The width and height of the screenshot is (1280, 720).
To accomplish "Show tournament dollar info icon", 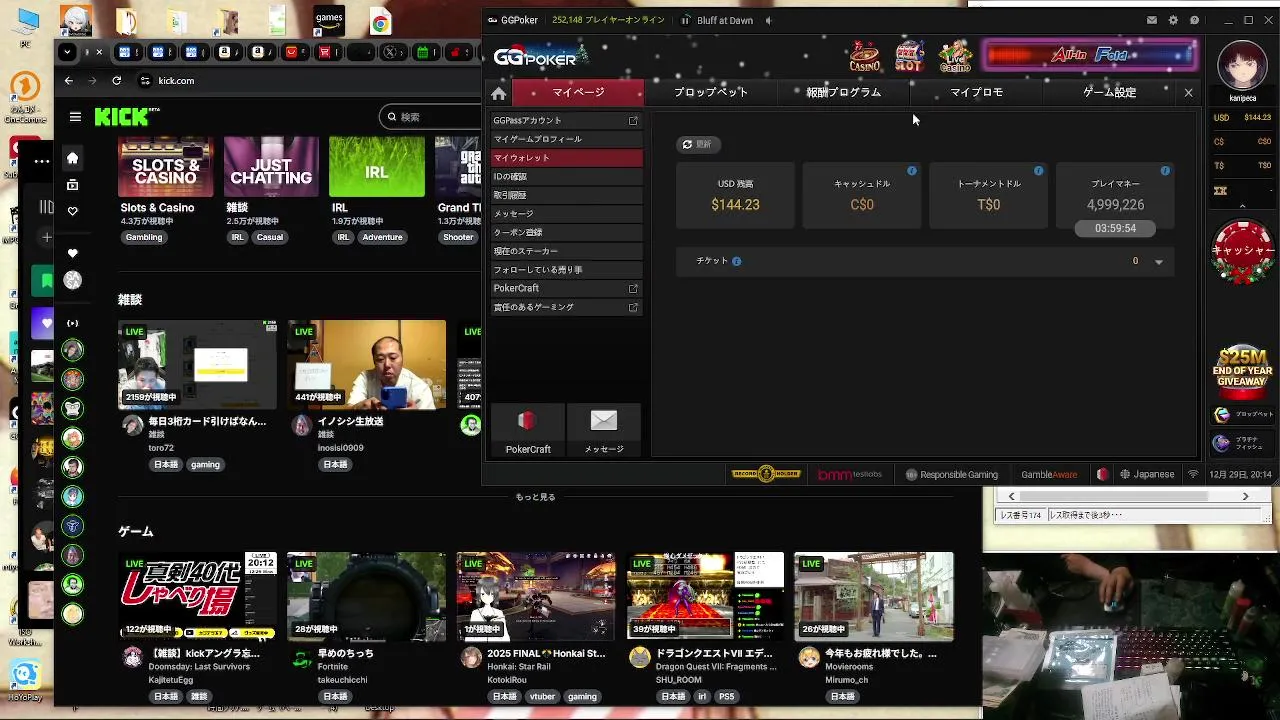I will 1038,171.
